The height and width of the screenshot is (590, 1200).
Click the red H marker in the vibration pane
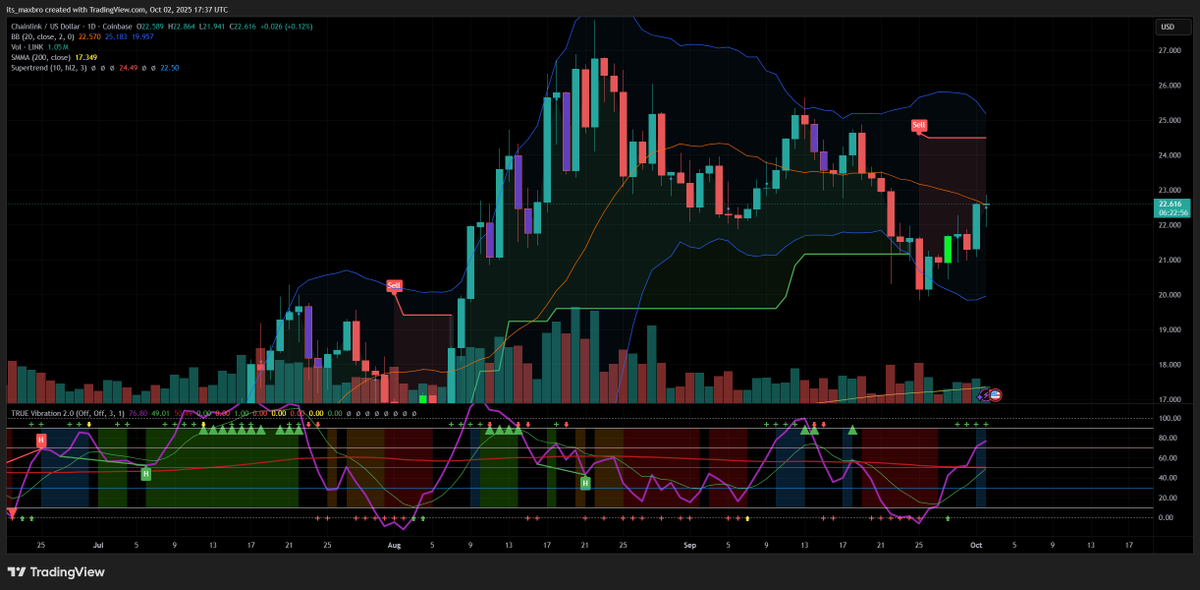tap(41, 440)
